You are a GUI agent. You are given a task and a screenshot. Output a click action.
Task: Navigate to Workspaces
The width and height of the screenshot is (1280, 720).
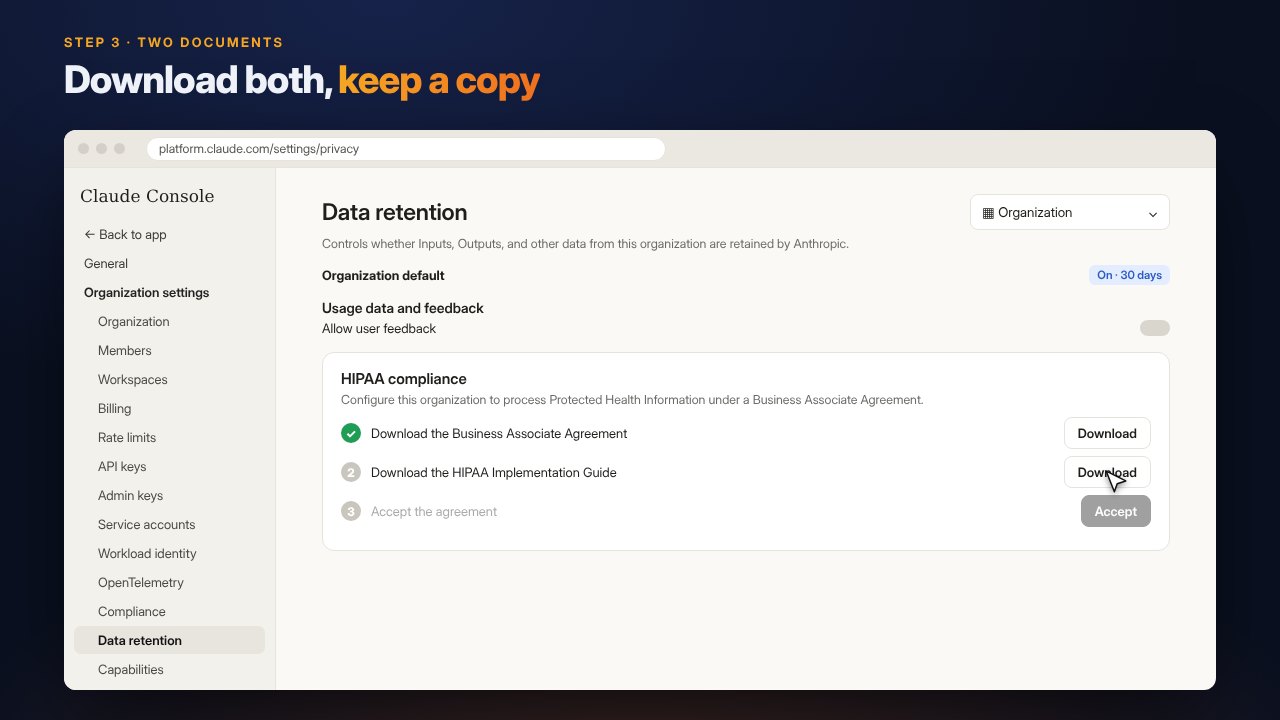(133, 379)
